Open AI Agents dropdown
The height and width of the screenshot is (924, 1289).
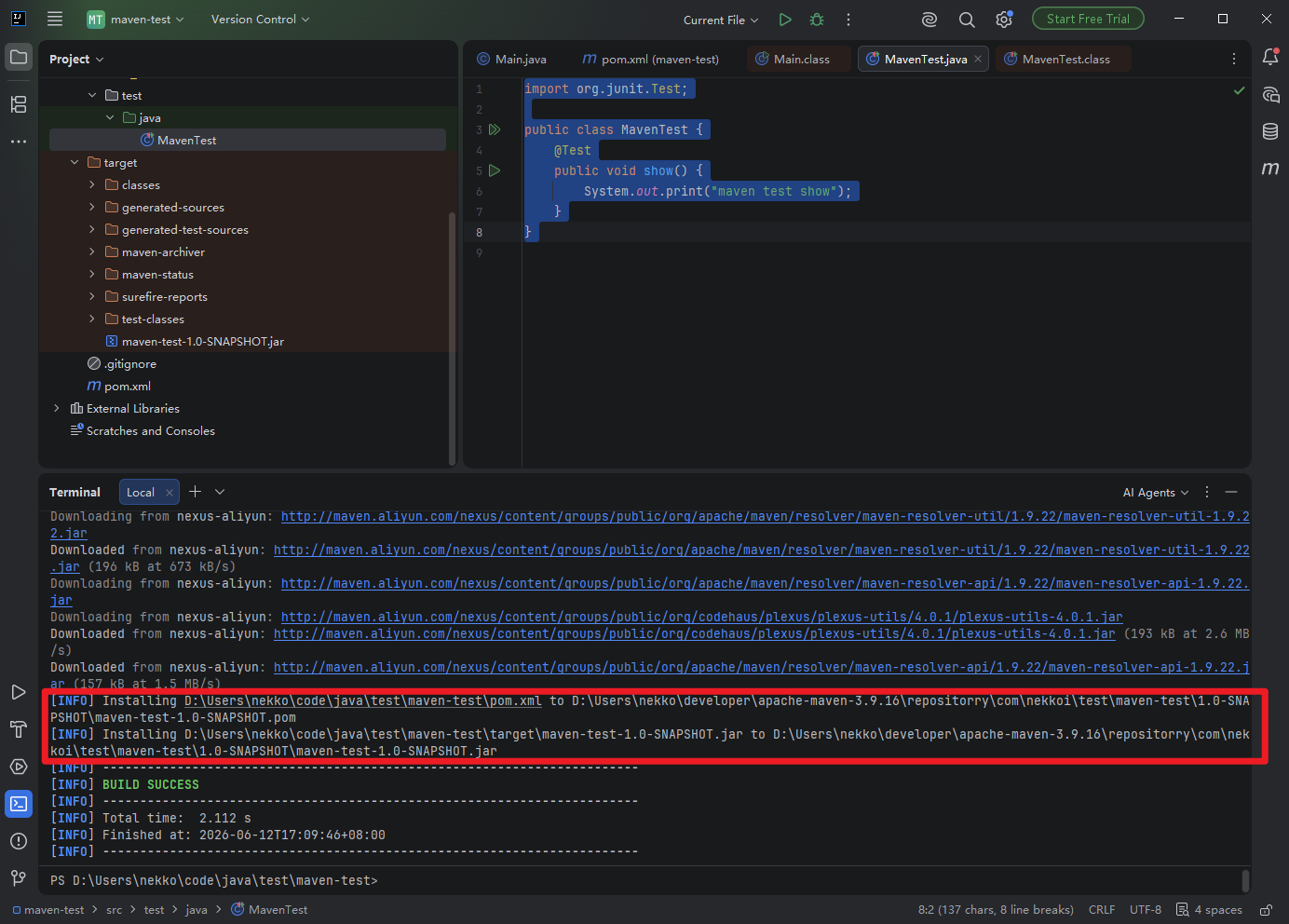pyautogui.click(x=1156, y=492)
